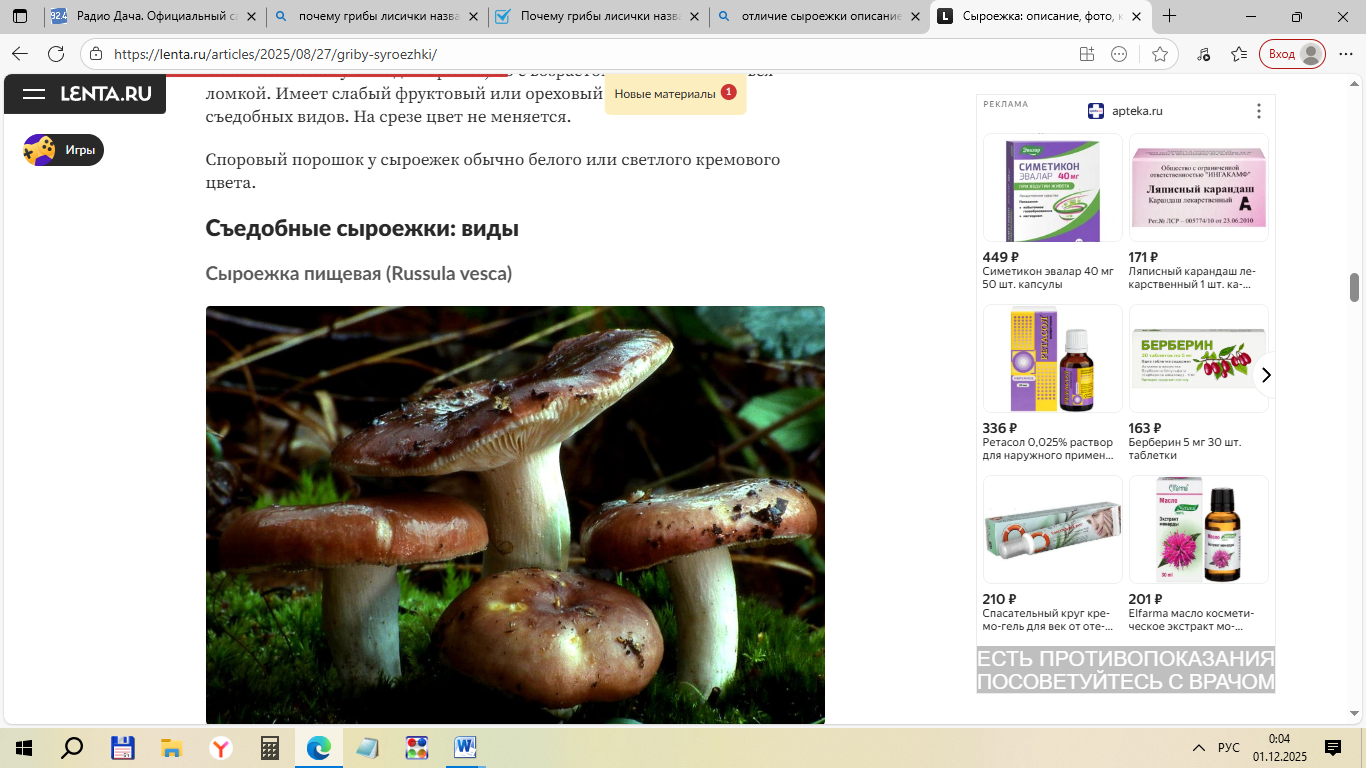Show next products in the ad carousel
This screenshot has height=768, width=1366.
1265,375
